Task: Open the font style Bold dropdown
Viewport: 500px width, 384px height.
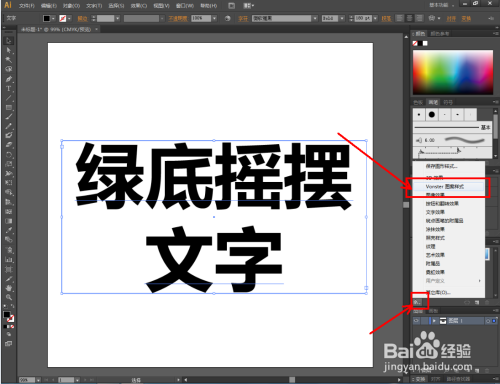Action: click(342, 18)
